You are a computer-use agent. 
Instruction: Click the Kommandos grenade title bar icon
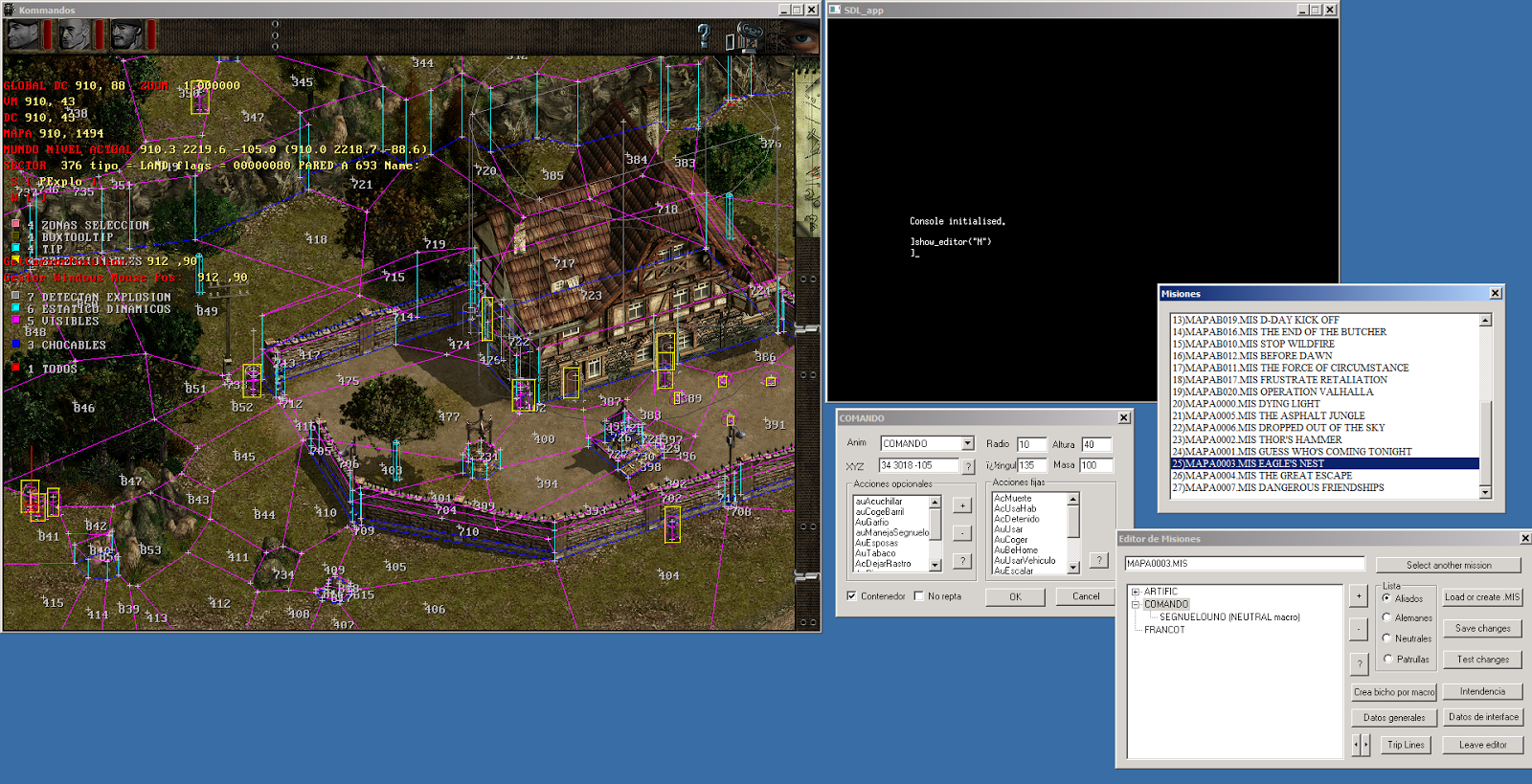10,10
